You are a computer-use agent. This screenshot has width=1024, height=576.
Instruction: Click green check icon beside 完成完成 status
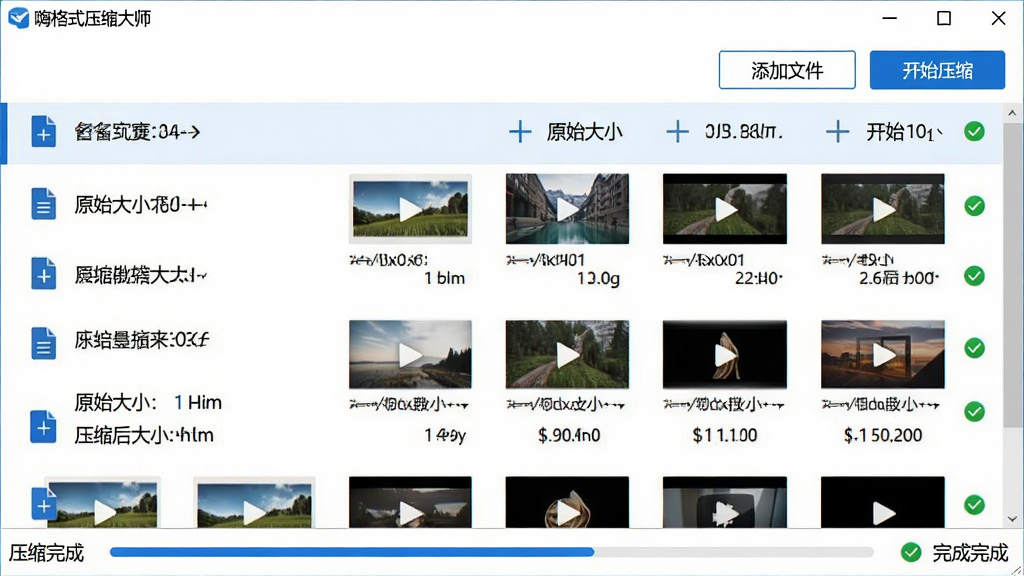pos(911,552)
